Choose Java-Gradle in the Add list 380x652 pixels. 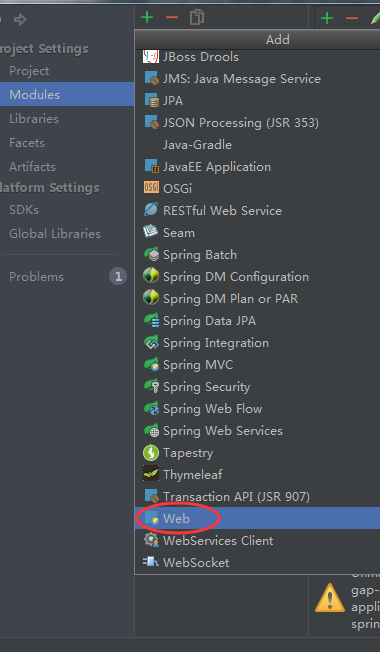tap(197, 145)
